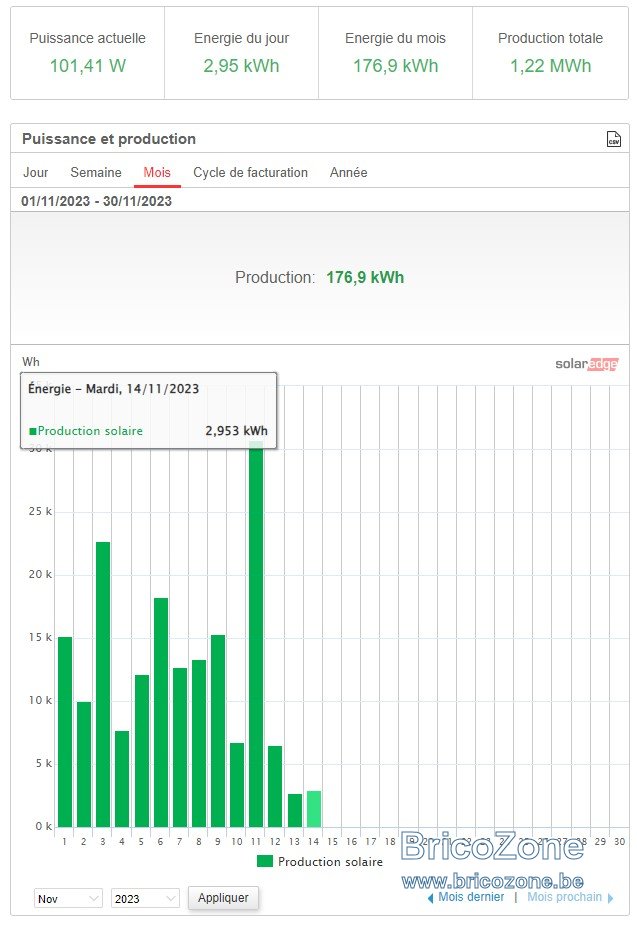Select the Mois tab
The width and height of the screenshot is (637, 925).
coord(157,173)
